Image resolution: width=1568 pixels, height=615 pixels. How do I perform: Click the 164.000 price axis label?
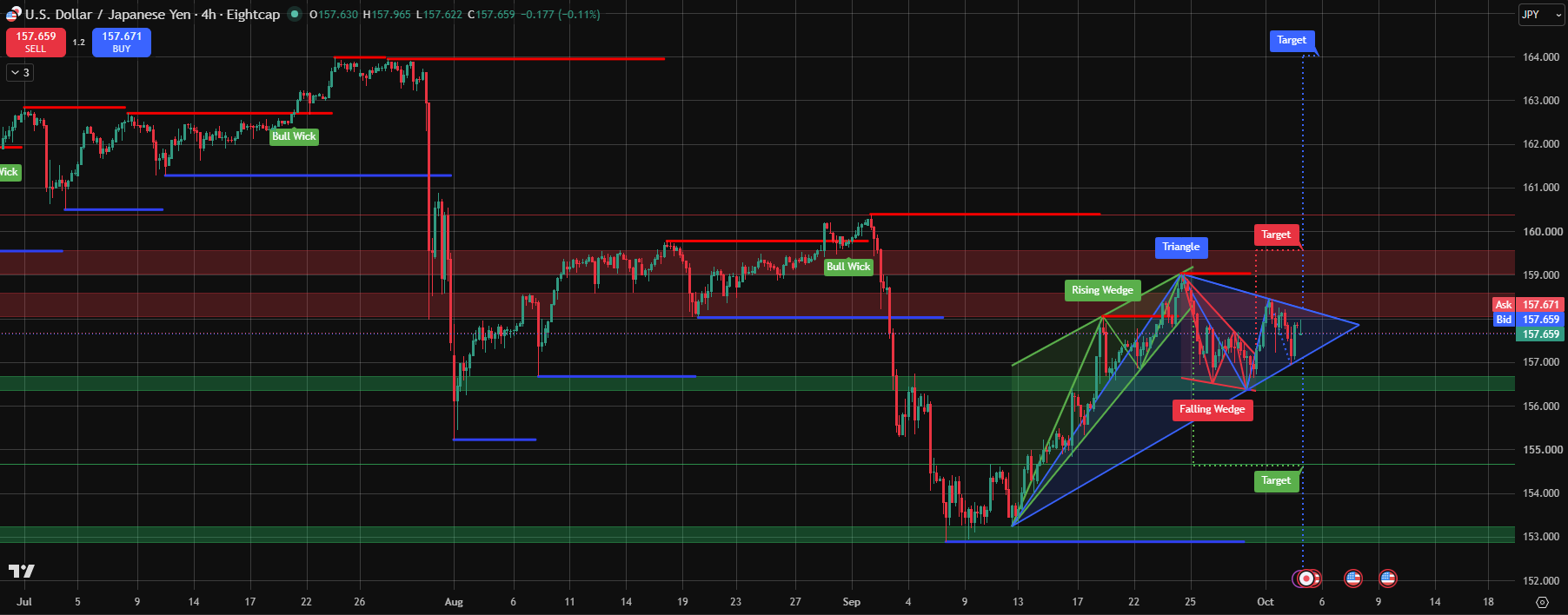[x=1541, y=57]
